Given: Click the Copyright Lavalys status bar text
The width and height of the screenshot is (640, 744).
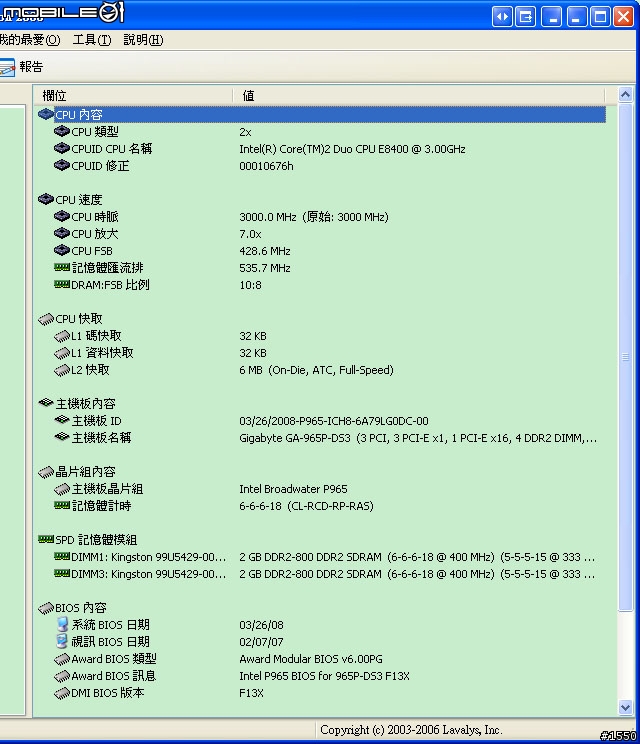Looking at the screenshot, I should tap(411, 730).
